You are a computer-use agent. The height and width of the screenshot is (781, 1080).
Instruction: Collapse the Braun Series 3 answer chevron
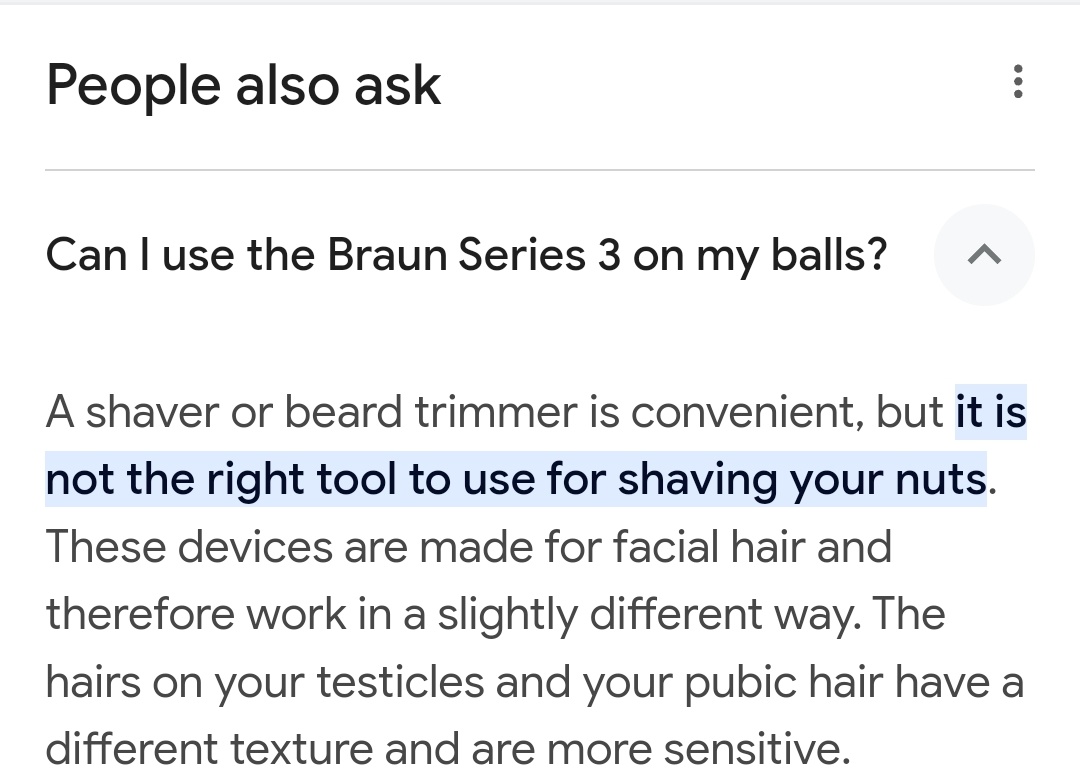click(x=984, y=255)
